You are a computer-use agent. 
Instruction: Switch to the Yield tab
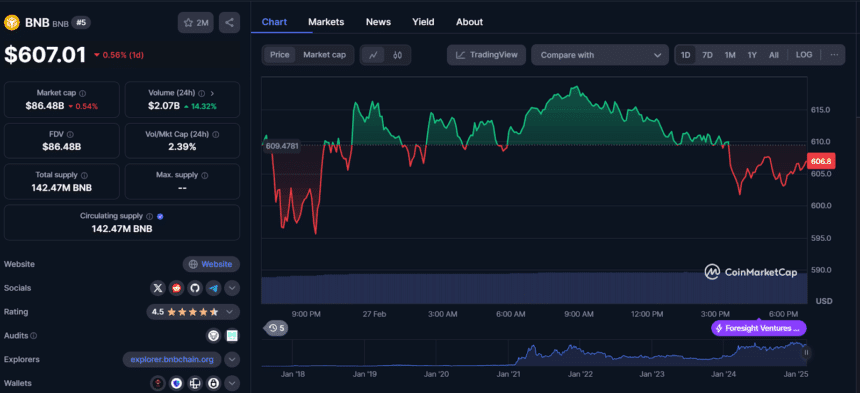[x=423, y=22]
